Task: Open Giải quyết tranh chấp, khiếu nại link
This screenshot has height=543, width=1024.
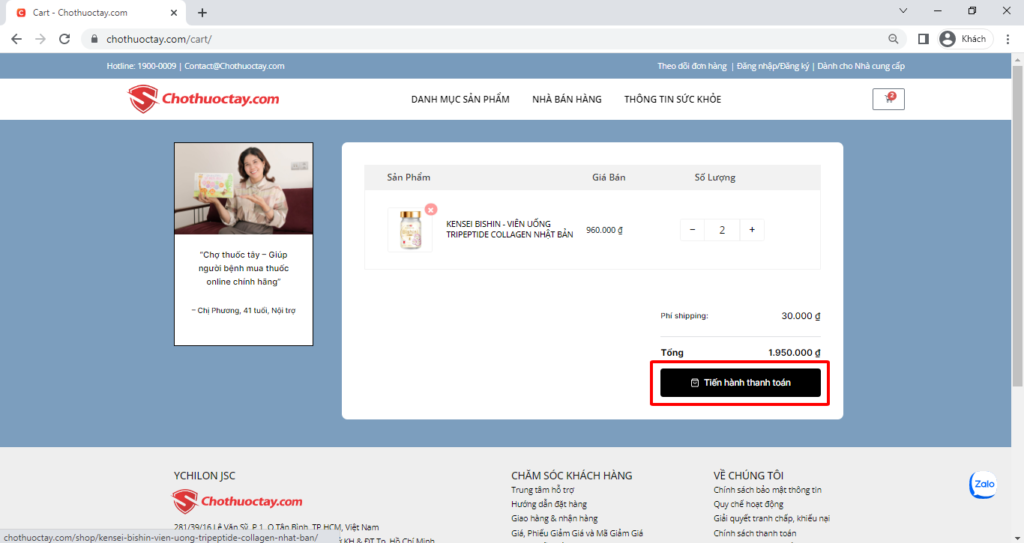Action: click(x=771, y=518)
